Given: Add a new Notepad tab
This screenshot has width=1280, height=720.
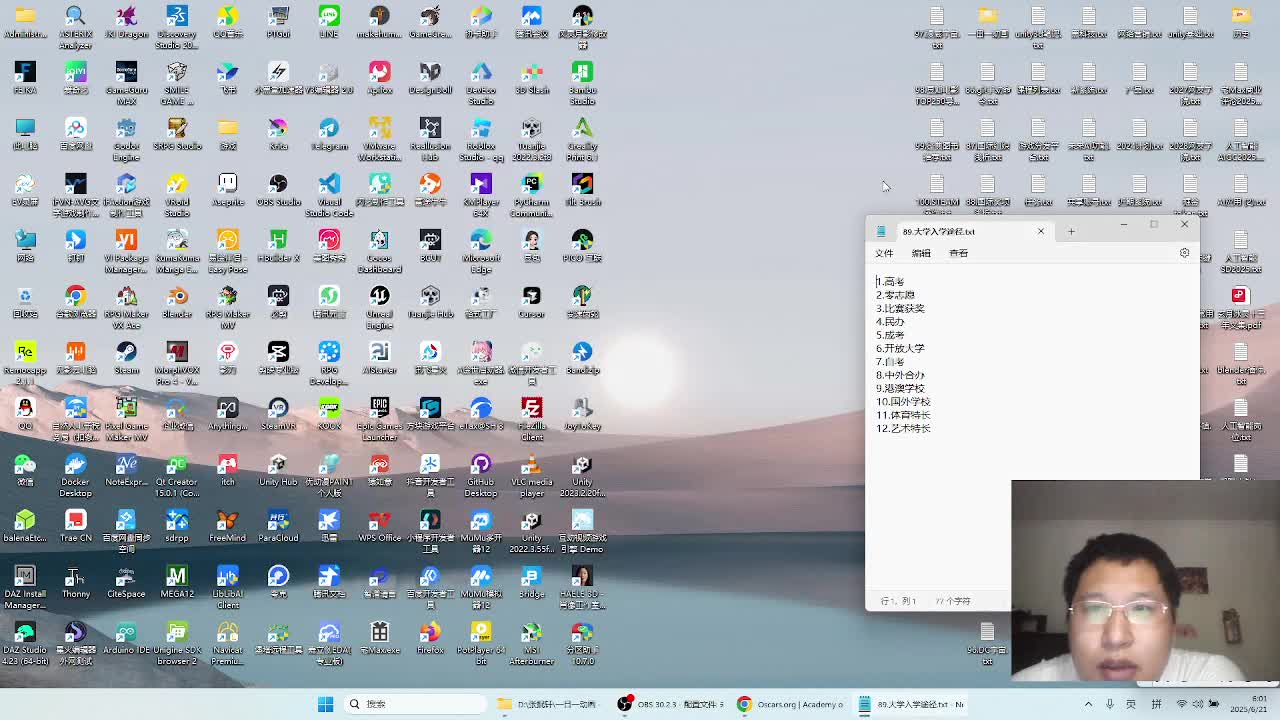Looking at the screenshot, I should [x=1070, y=231].
